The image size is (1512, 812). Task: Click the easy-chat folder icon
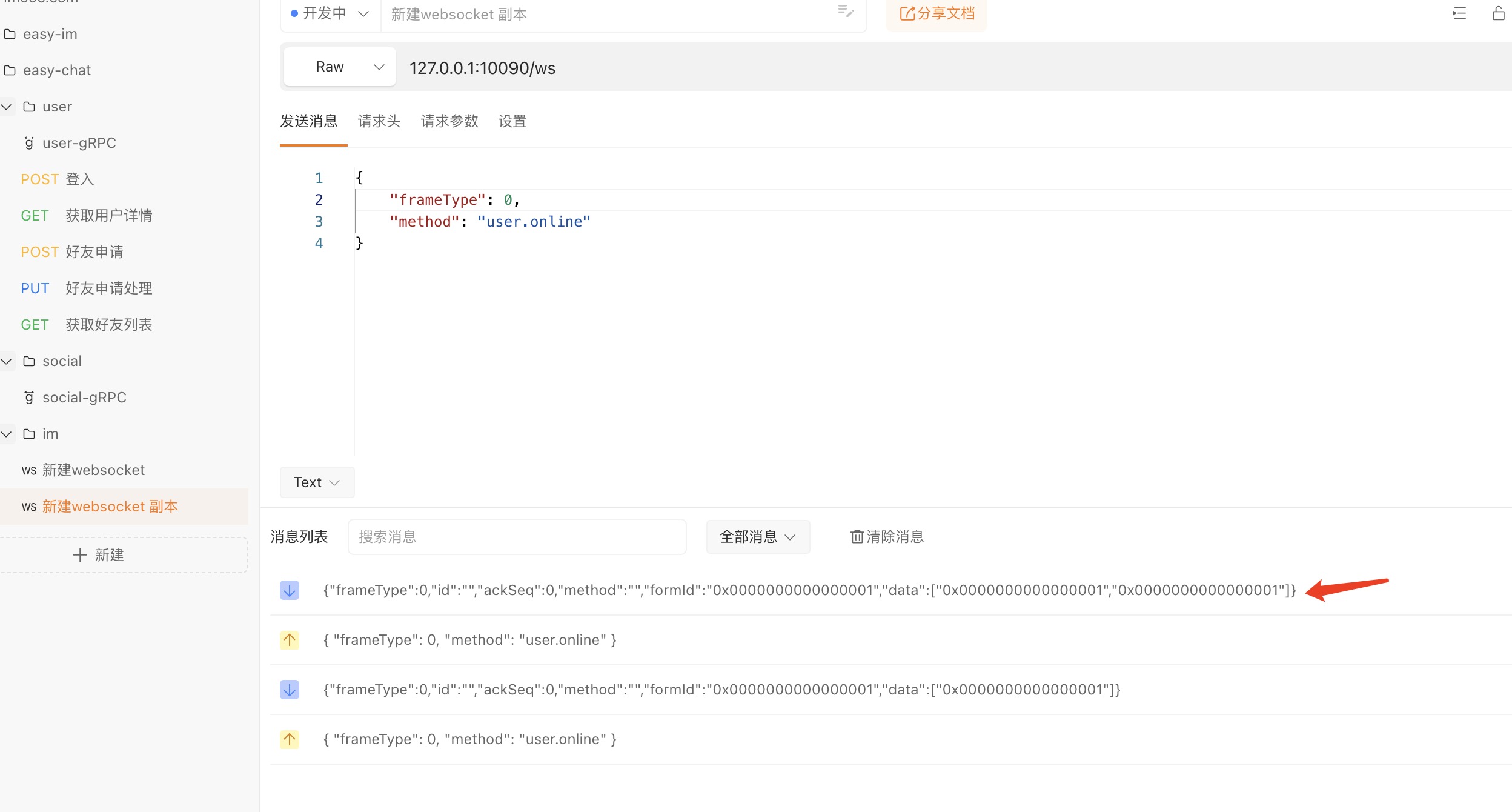(10, 70)
